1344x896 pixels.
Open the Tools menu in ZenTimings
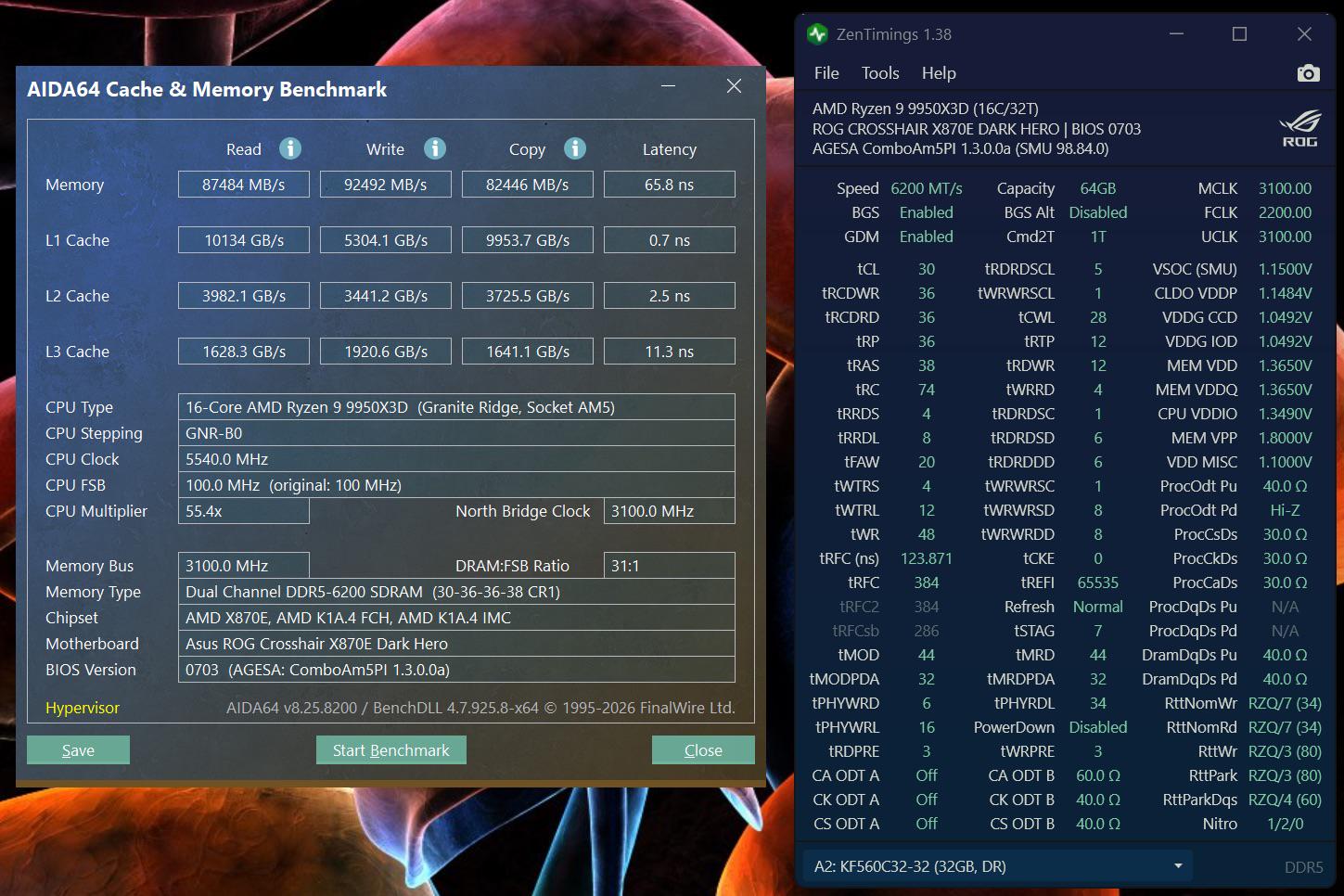(879, 73)
